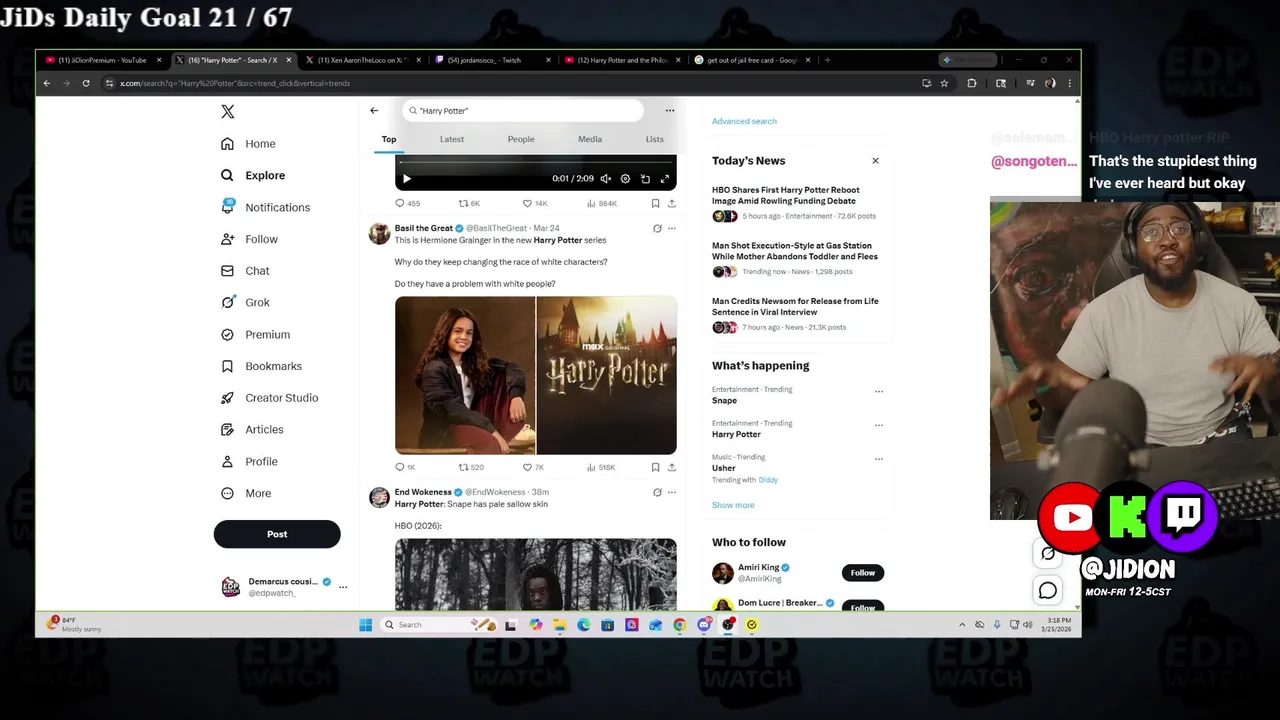Share Basil the Great post
Image resolution: width=1280 pixels, height=720 pixels.
point(671,467)
